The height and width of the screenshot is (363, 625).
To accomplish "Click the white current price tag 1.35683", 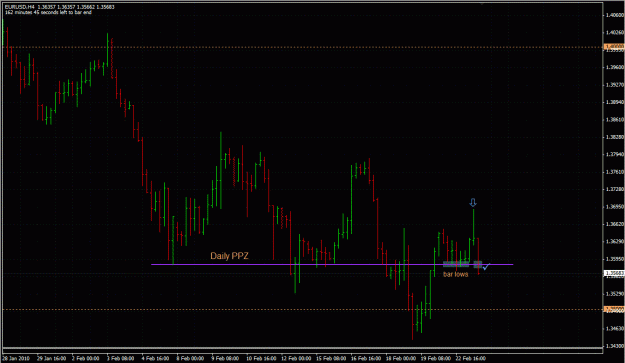I will pos(615,273).
